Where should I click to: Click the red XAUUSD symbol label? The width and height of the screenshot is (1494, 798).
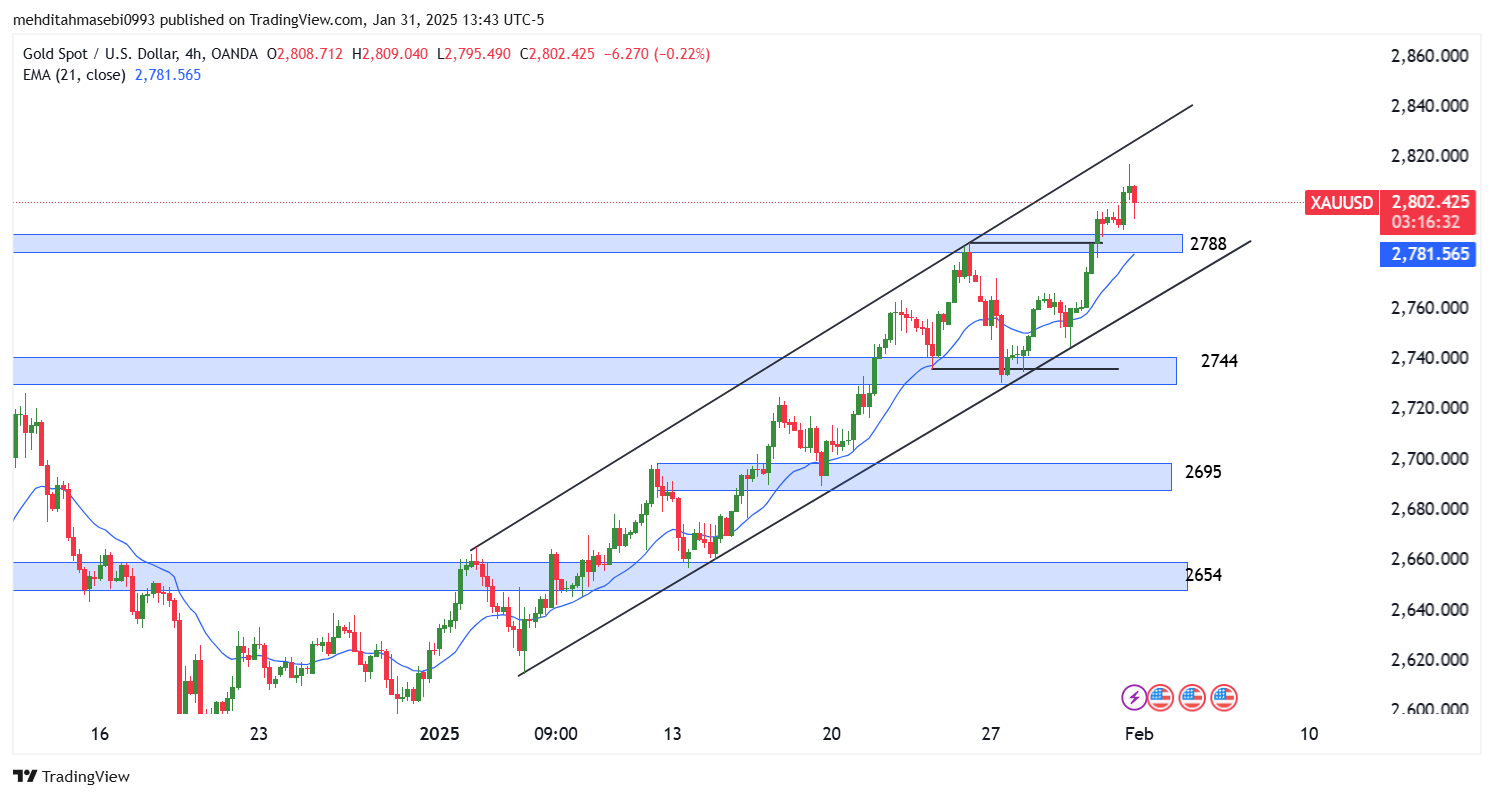pyautogui.click(x=1342, y=202)
